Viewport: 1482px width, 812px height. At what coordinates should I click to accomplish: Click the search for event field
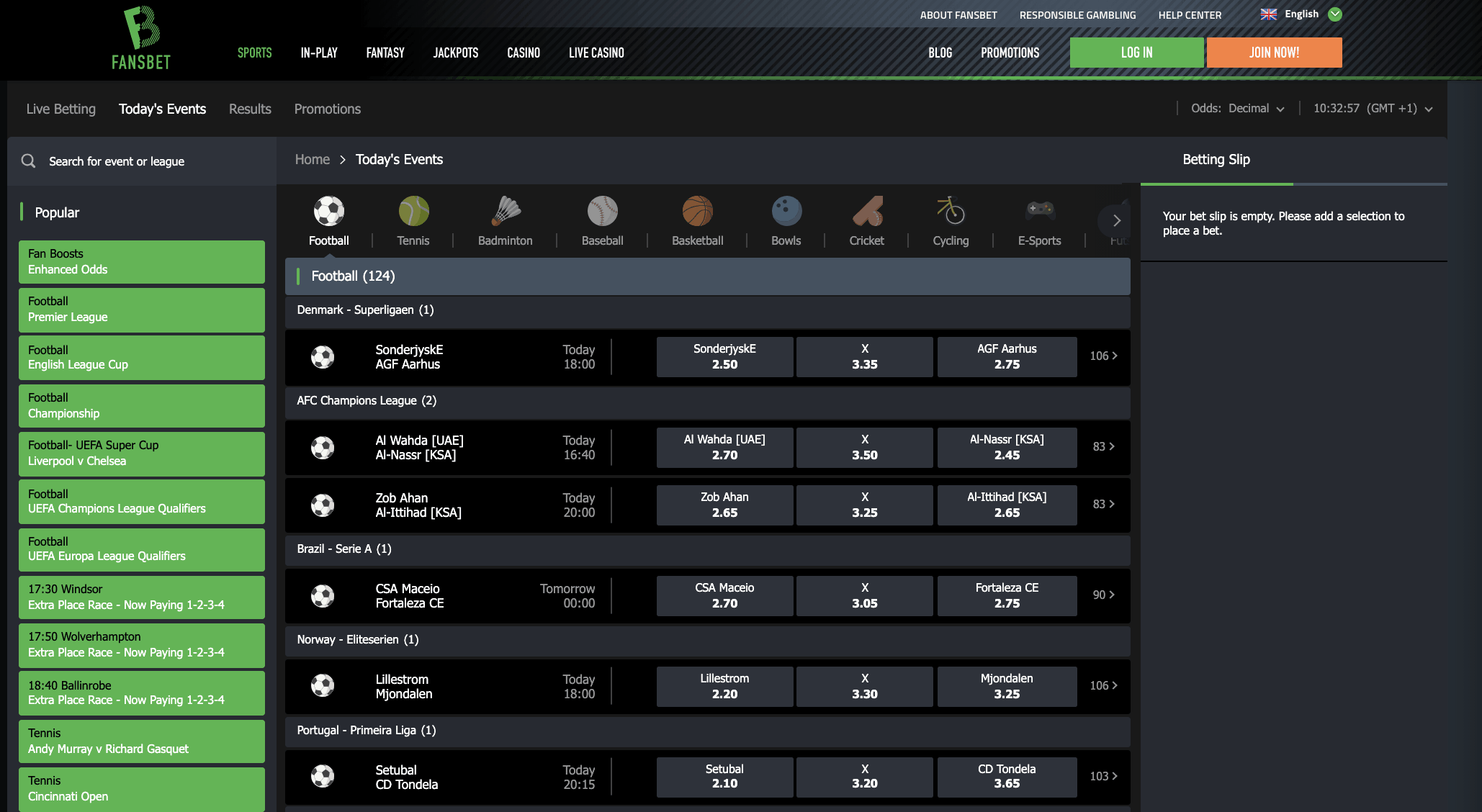click(x=142, y=161)
